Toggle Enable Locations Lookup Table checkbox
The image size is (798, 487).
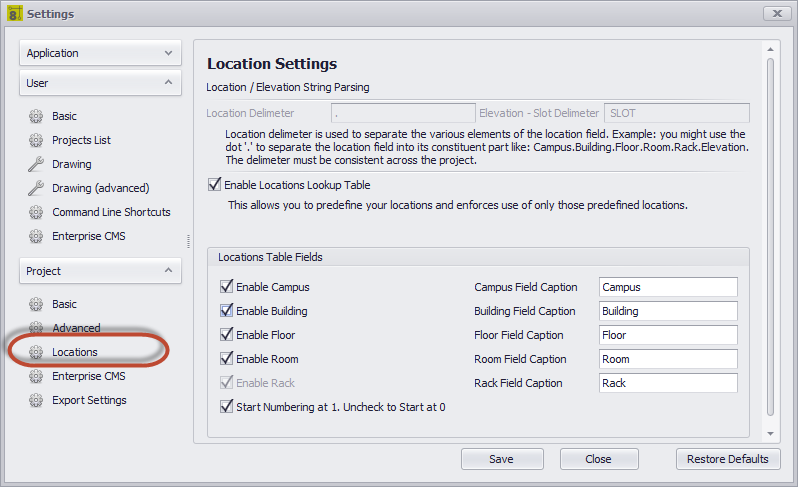pyautogui.click(x=214, y=184)
